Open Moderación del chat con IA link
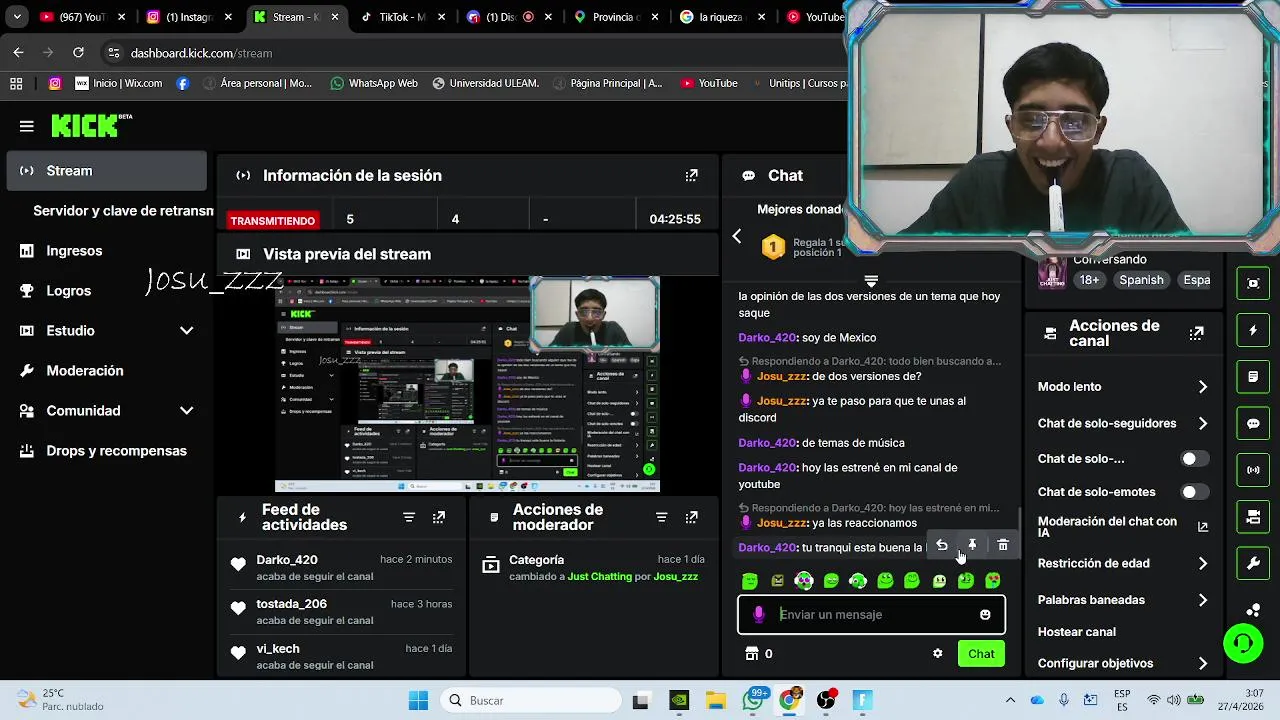Viewport: 1280px width, 720px height. coord(1123,527)
